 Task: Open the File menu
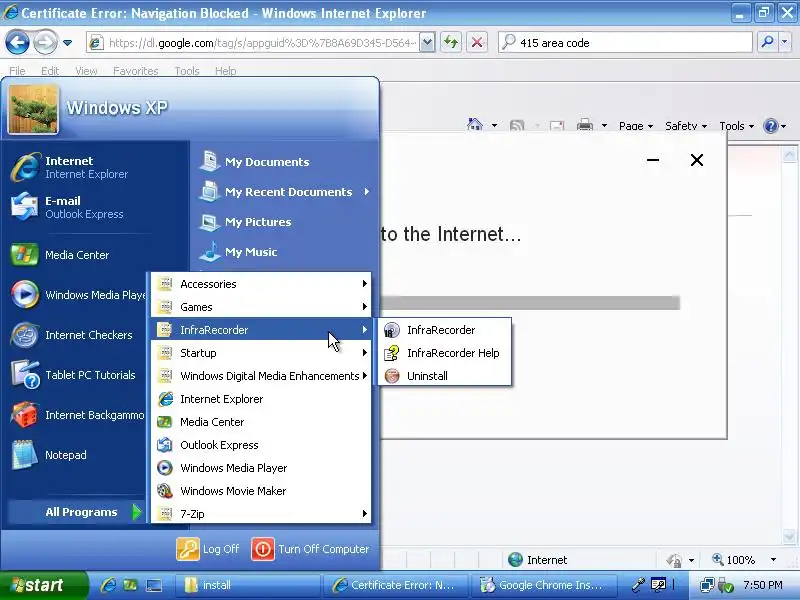point(17,71)
